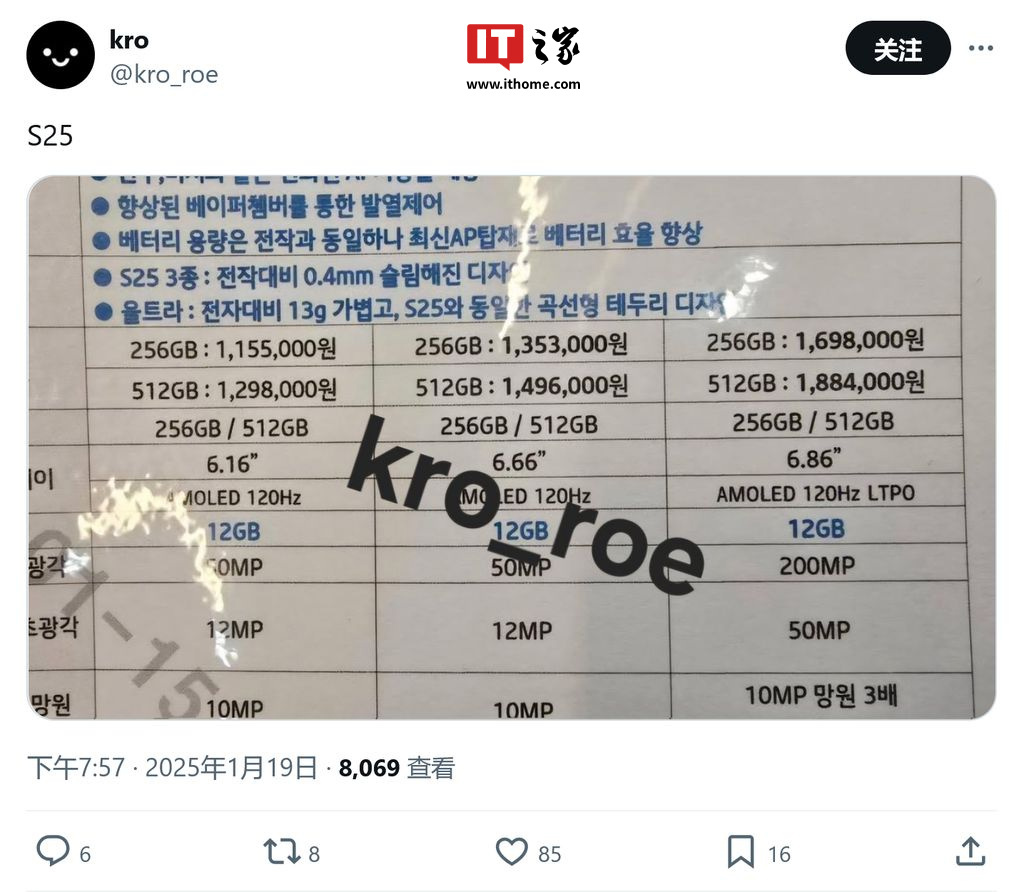1024x892 pixels.
Task: Click the tweet timestamp 下午7:57 · 2025年1月19日
Action: click(x=172, y=768)
